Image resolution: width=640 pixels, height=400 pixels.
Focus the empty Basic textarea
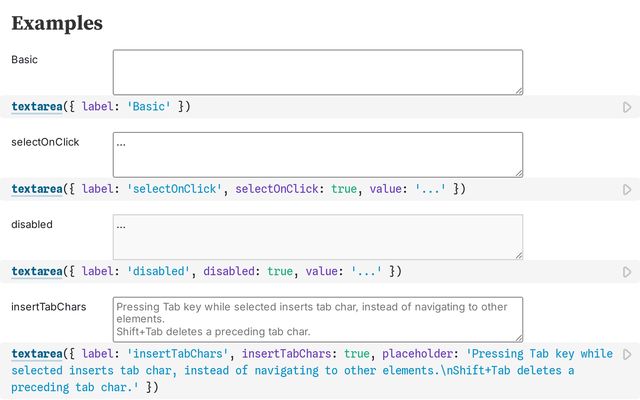click(x=317, y=72)
